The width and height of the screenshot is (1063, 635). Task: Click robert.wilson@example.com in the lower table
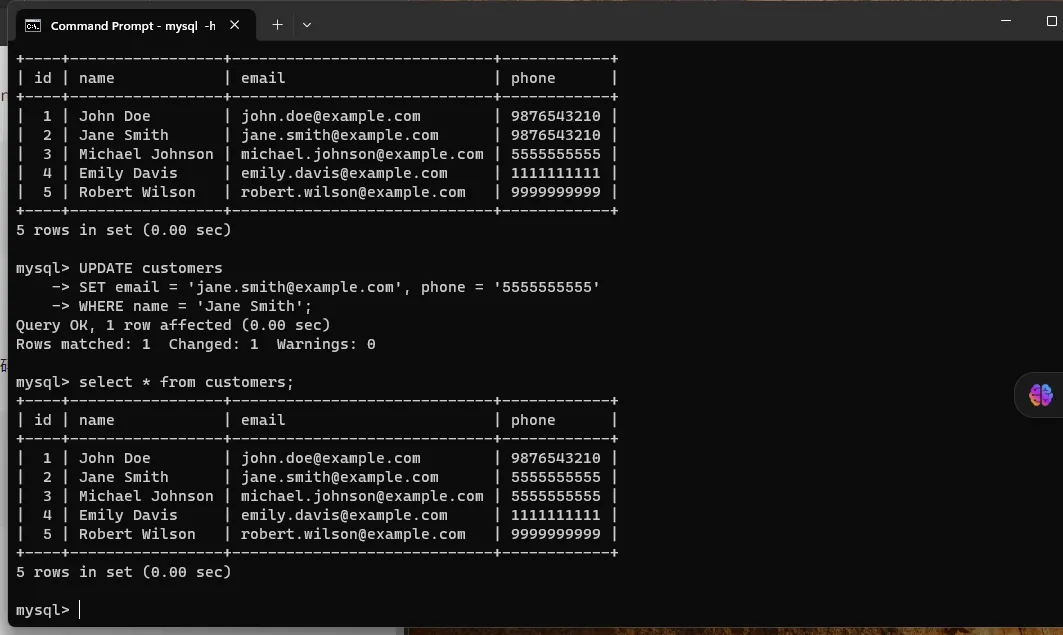pyautogui.click(x=352, y=534)
